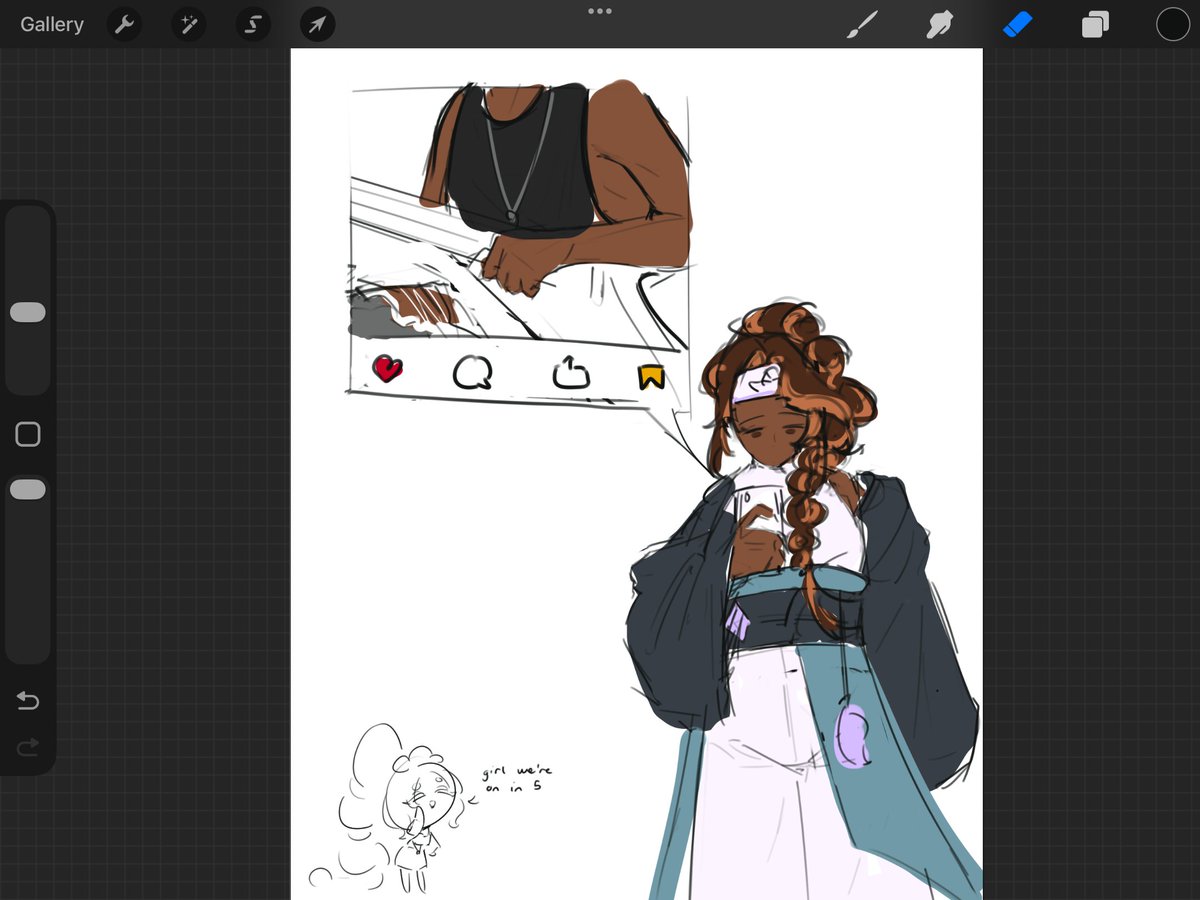Screen dimensions: 1200x900
Task: Select the Paint brush tool
Action: (x=861, y=25)
